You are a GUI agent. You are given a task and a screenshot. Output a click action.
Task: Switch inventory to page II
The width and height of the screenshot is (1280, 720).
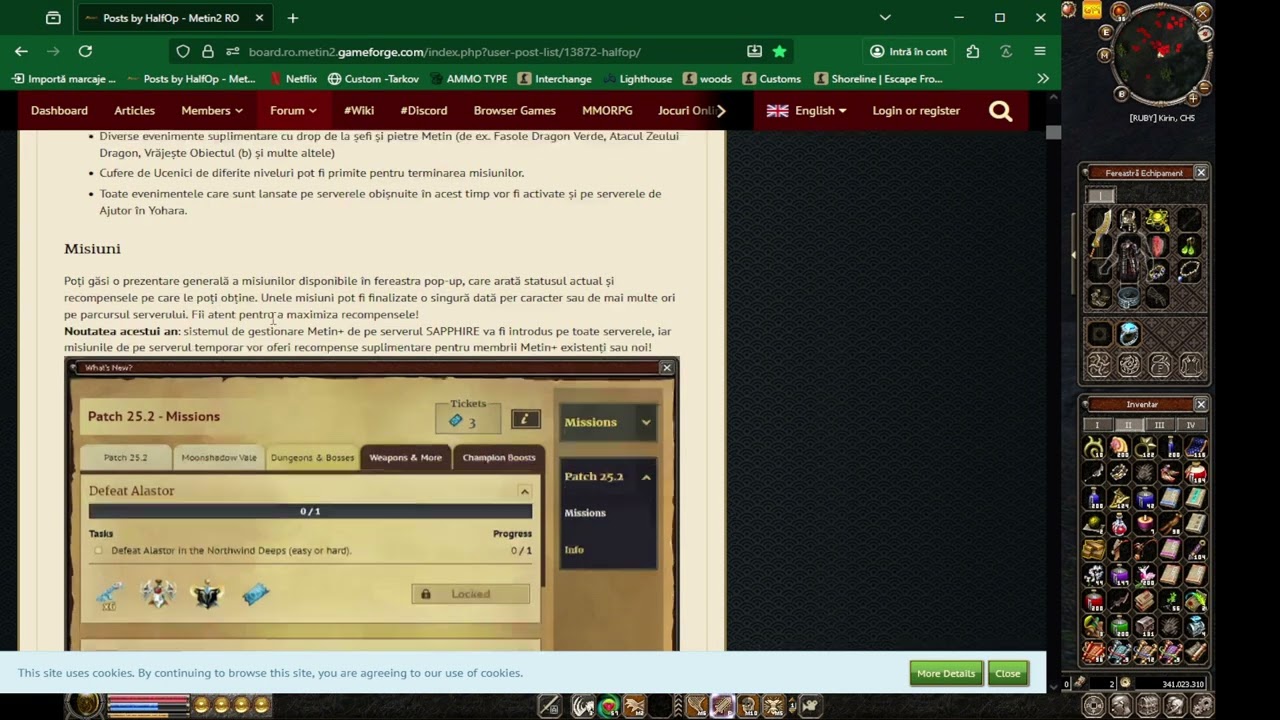[x=1128, y=425]
